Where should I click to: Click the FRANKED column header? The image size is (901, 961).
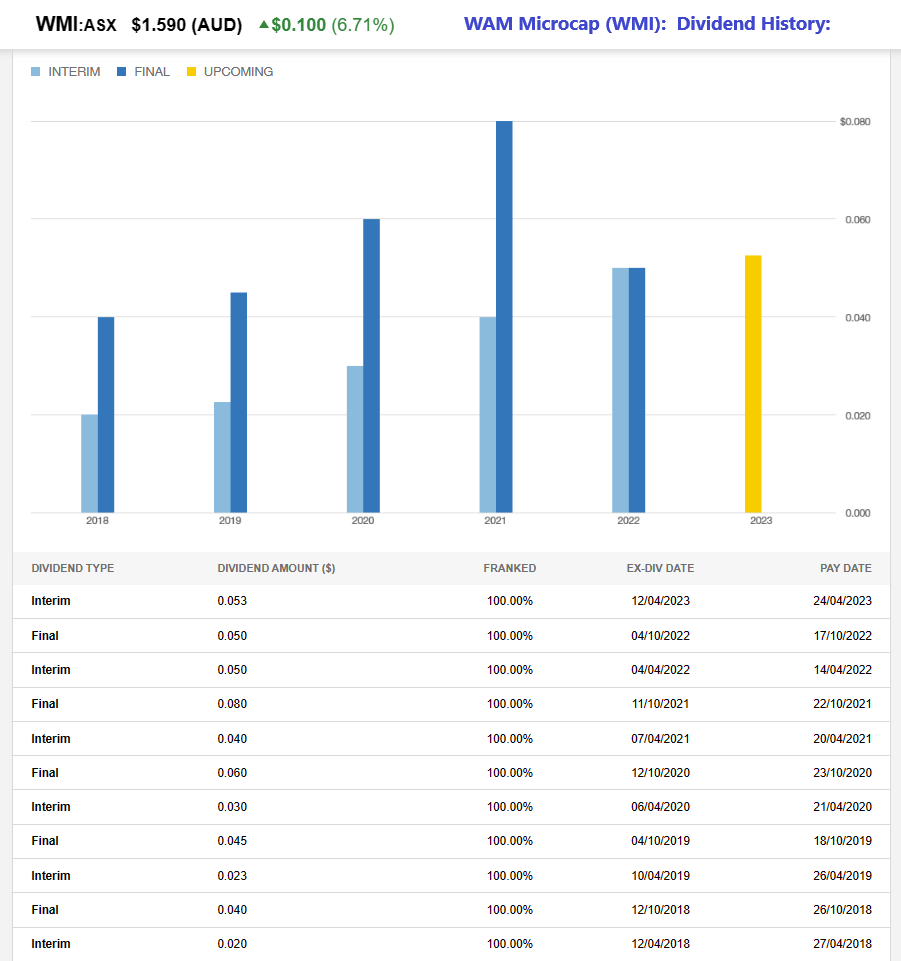[x=510, y=568]
